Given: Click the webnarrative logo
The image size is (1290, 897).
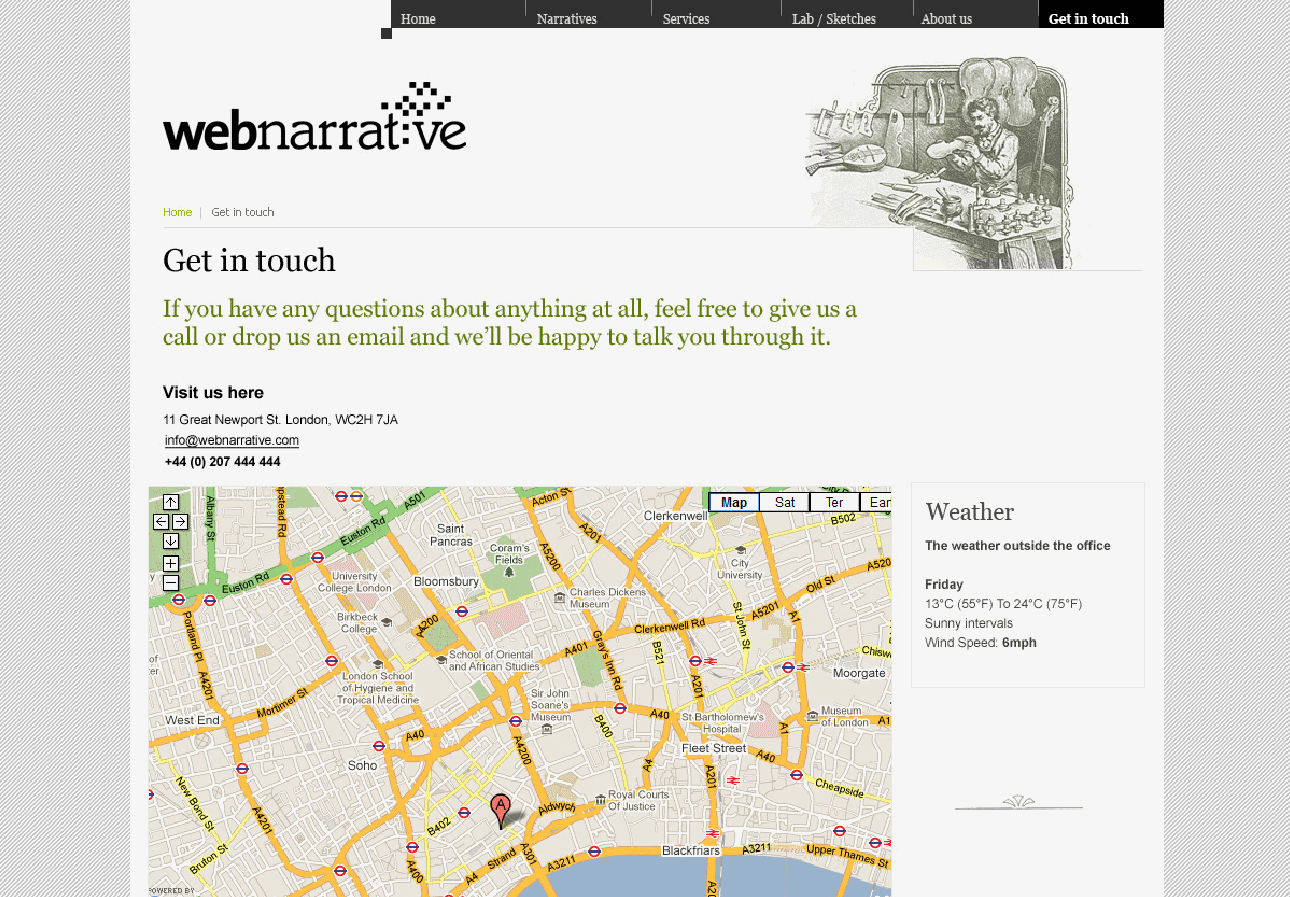Looking at the screenshot, I should (314, 118).
